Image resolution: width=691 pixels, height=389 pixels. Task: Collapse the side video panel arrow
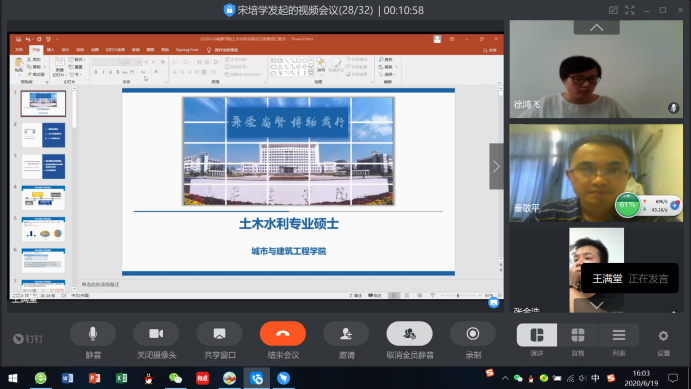pos(496,166)
